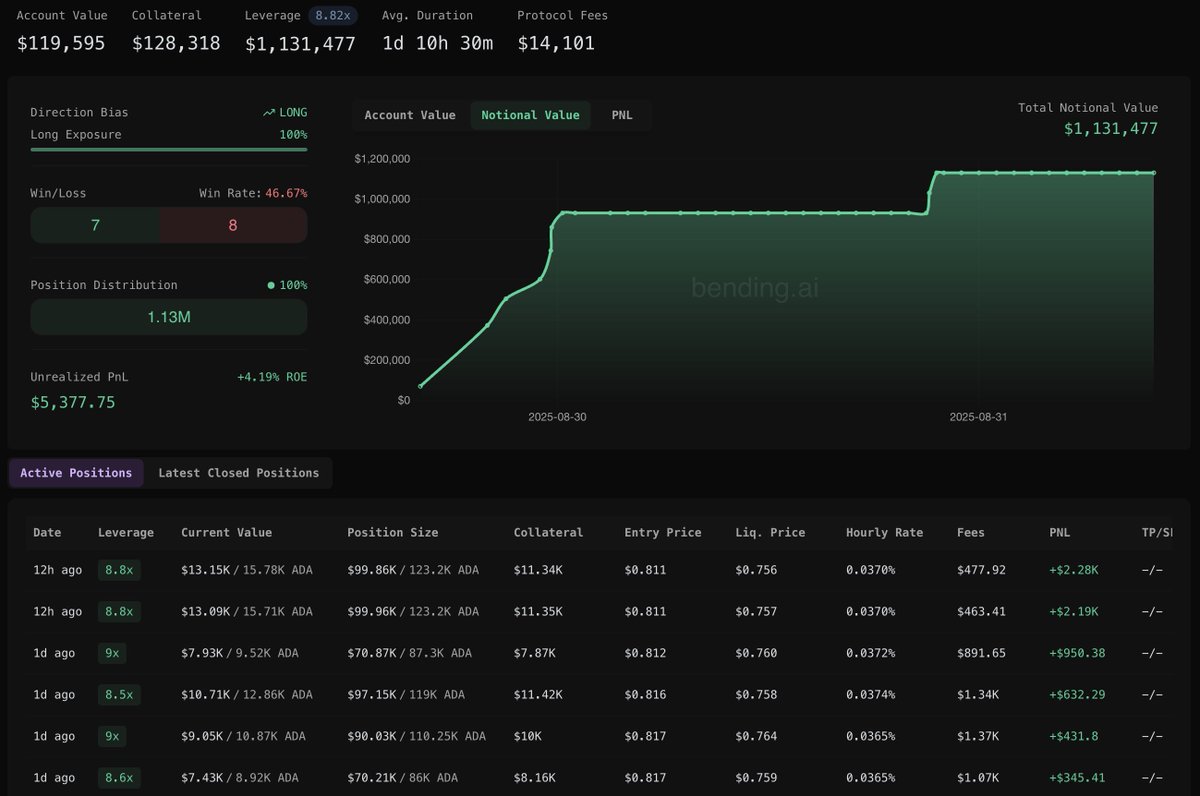Click the 7 wins segment
The width and height of the screenshot is (1200, 796).
pos(95,225)
